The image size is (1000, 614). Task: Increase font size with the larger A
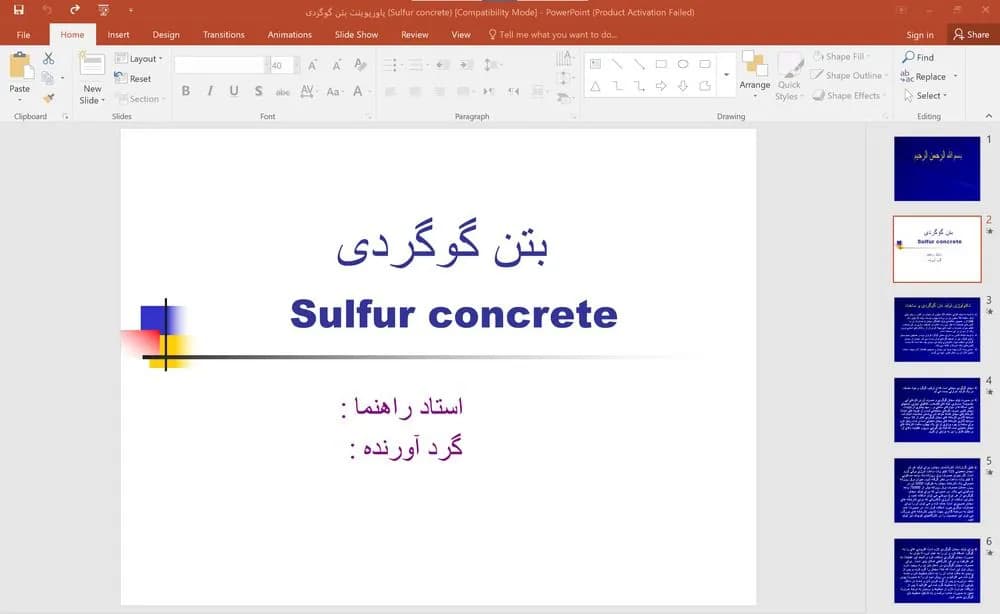(x=312, y=65)
